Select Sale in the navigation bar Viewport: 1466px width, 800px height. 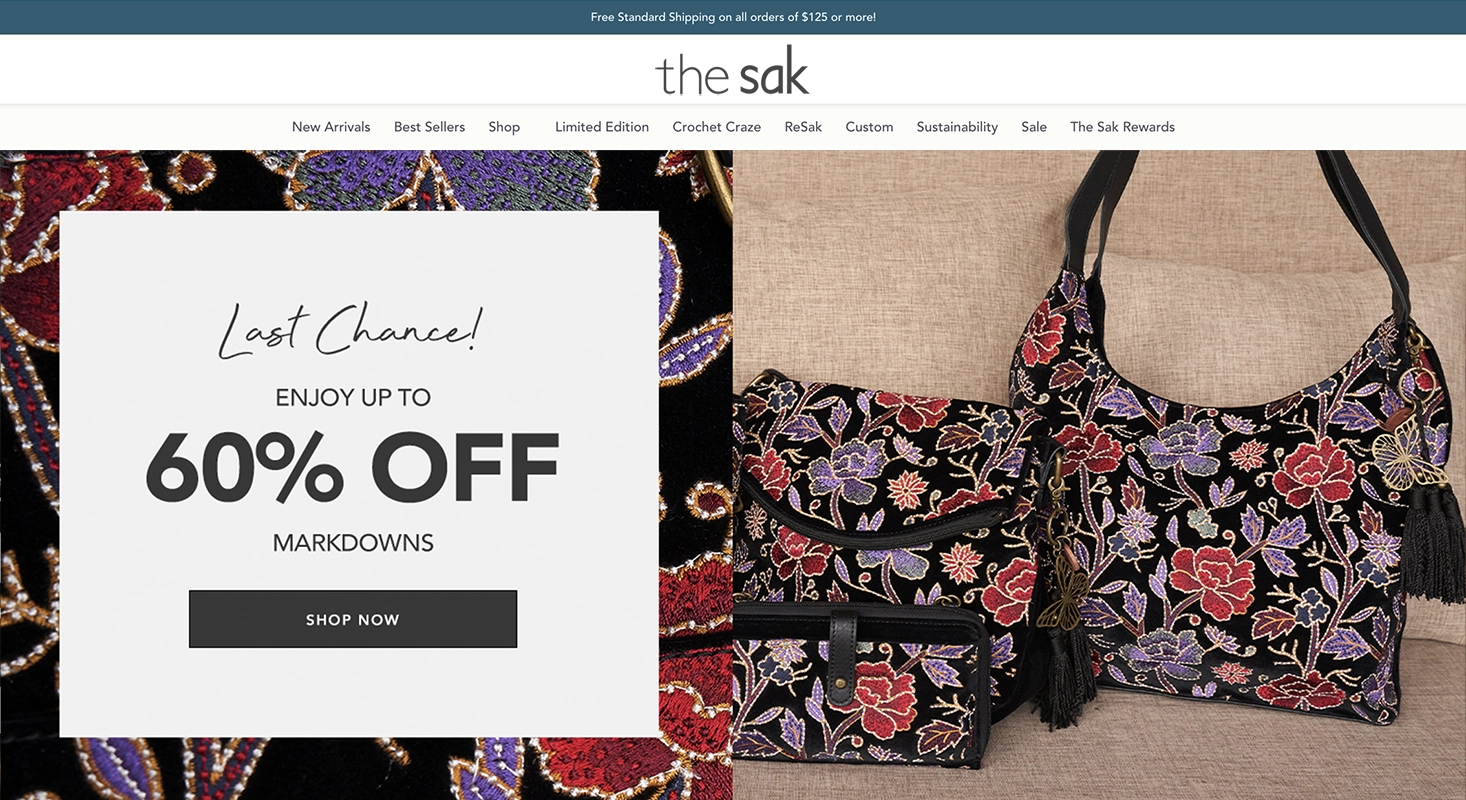click(x=1034, y=127)
